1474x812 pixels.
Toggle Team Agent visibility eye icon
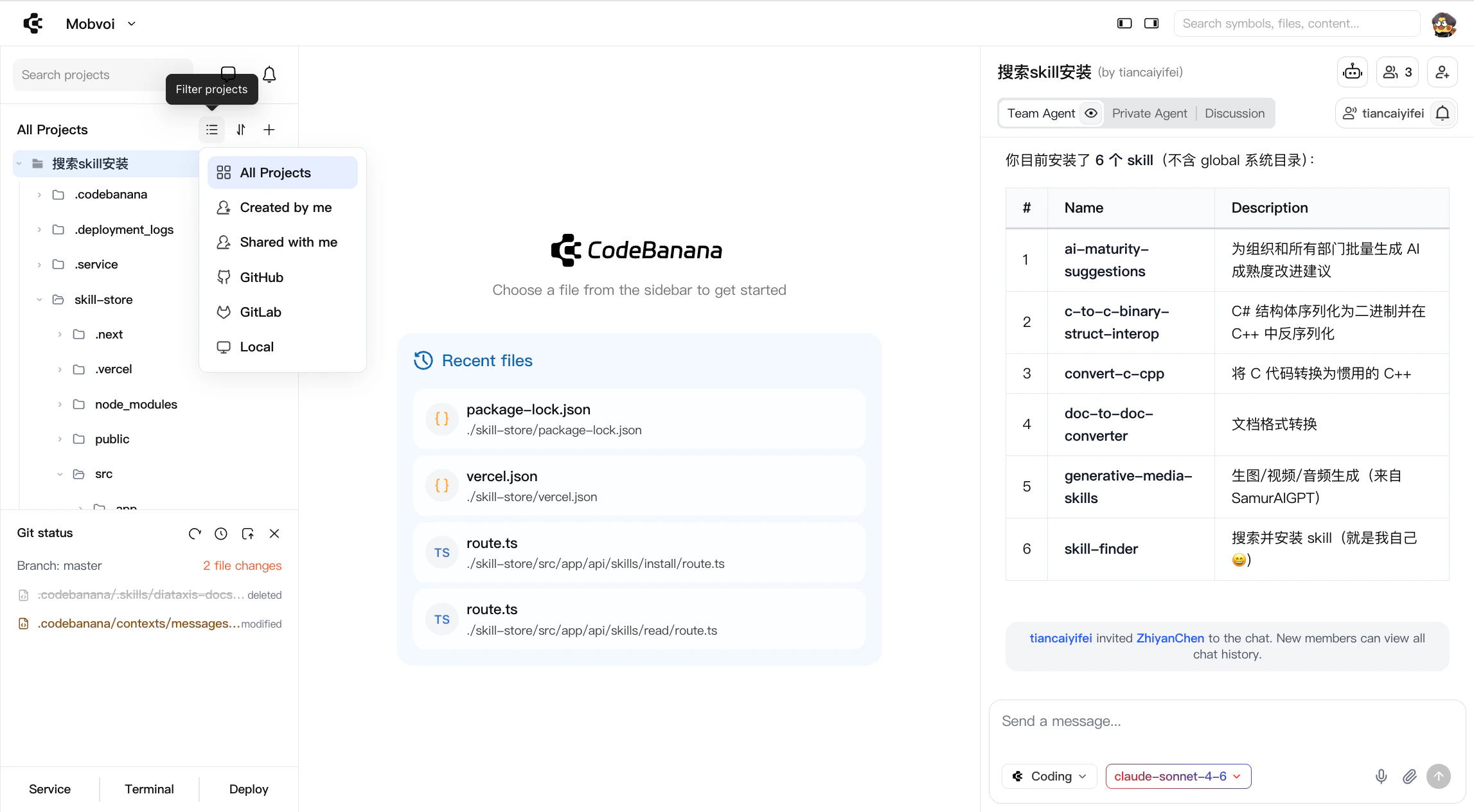pos(1091,113)
